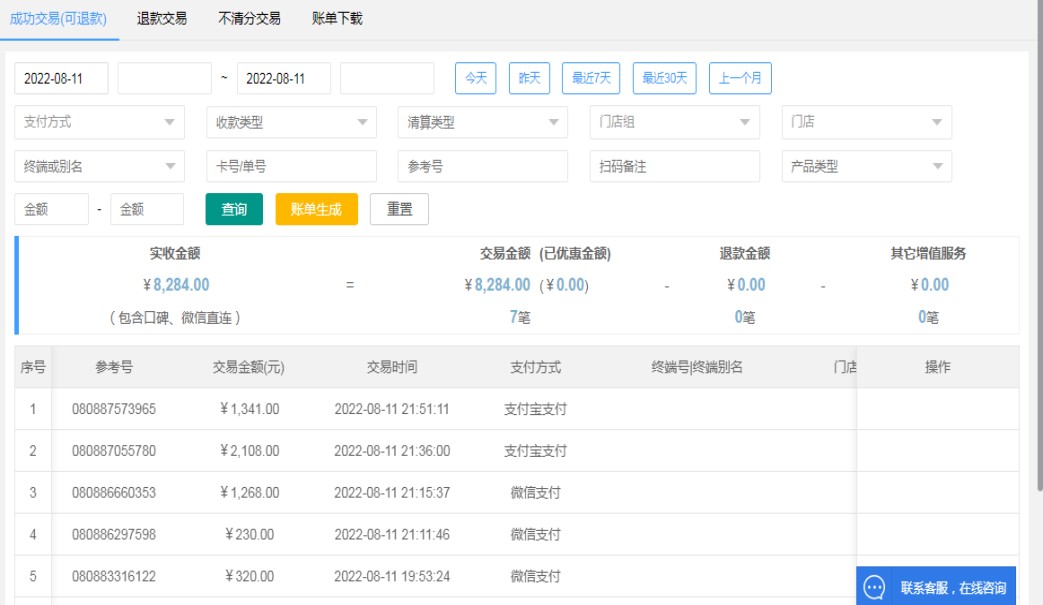Select the 终端或别名 dropdown
The height and width of the screenshot is (605, 1043).
(x=99, y=166)
